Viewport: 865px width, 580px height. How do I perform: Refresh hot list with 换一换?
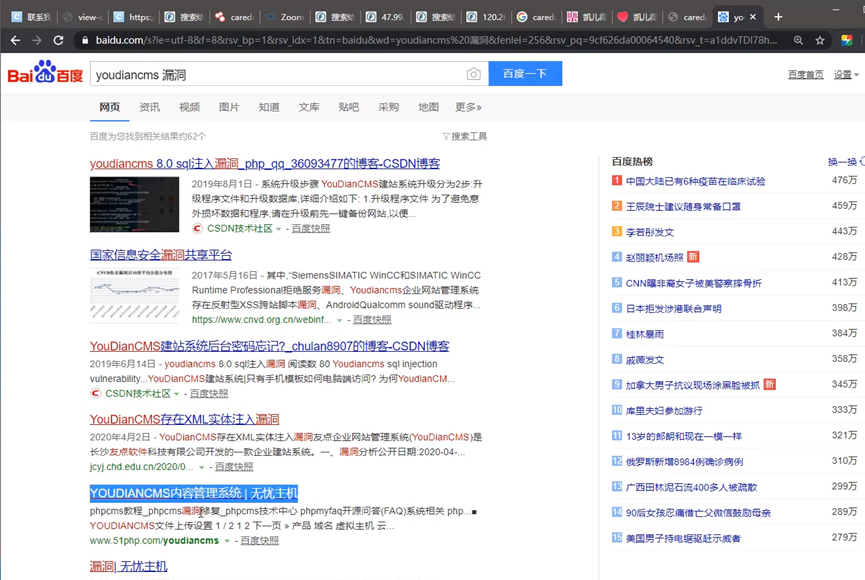pyautogui.click(x=842, y=162)
